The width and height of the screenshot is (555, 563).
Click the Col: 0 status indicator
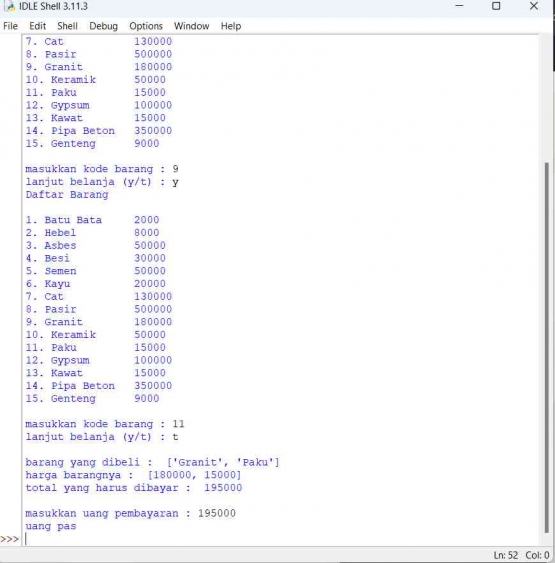point(537,555)
